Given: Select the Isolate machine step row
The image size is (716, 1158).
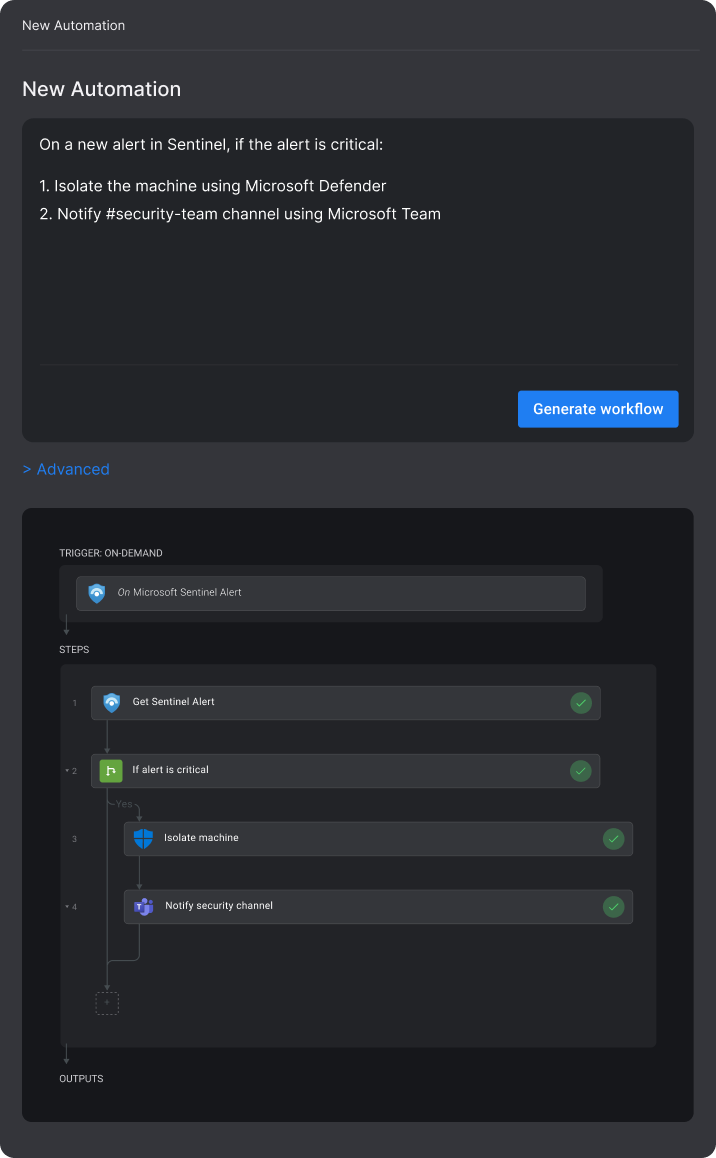Looking at the screenshot, I should pos(378,838).
